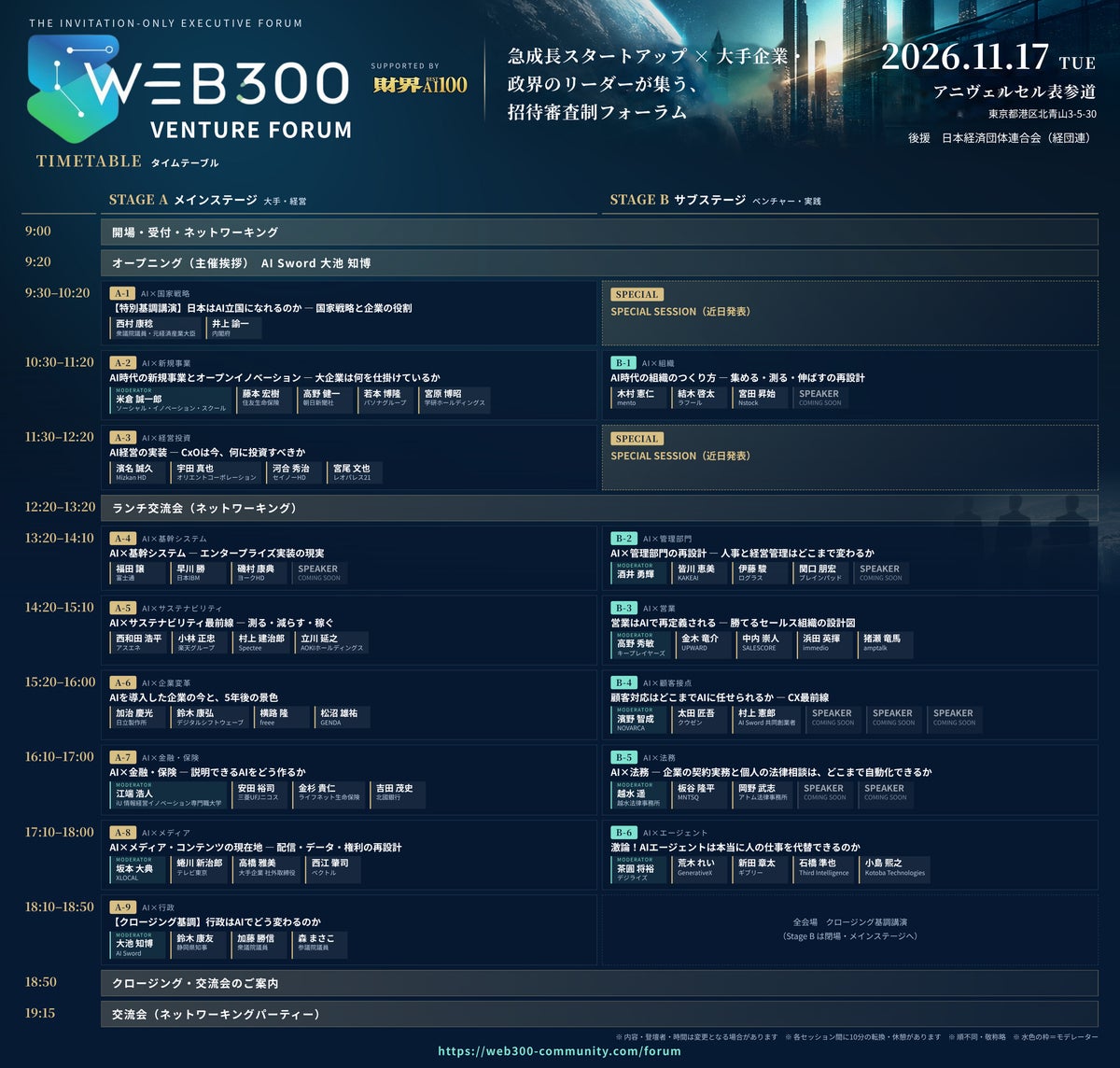
Task: Click the オープニング（主催挨拶） row
Action: [x=599, y=263]
